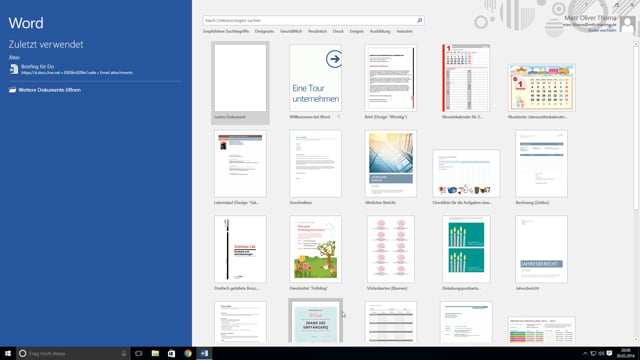
Task: Choose the Rechnung (Zeitlos) template
Action: pyautogui.click(x=542, y=164)
